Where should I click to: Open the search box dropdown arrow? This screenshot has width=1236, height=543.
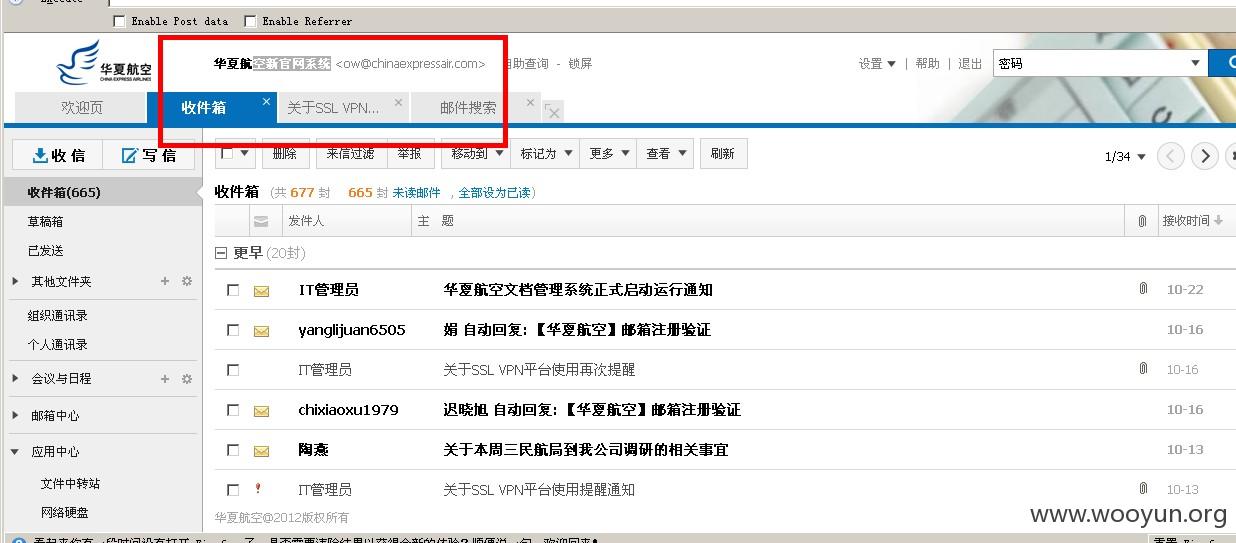point(1196,63)
